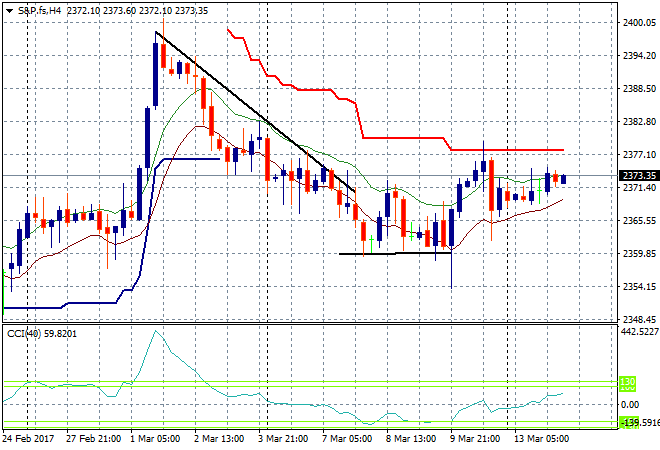Image resolution: width=660 pixels, height=450 pixels.
Task: Click the 9 Mar 21:00 time label
Action: coord(475,439)
